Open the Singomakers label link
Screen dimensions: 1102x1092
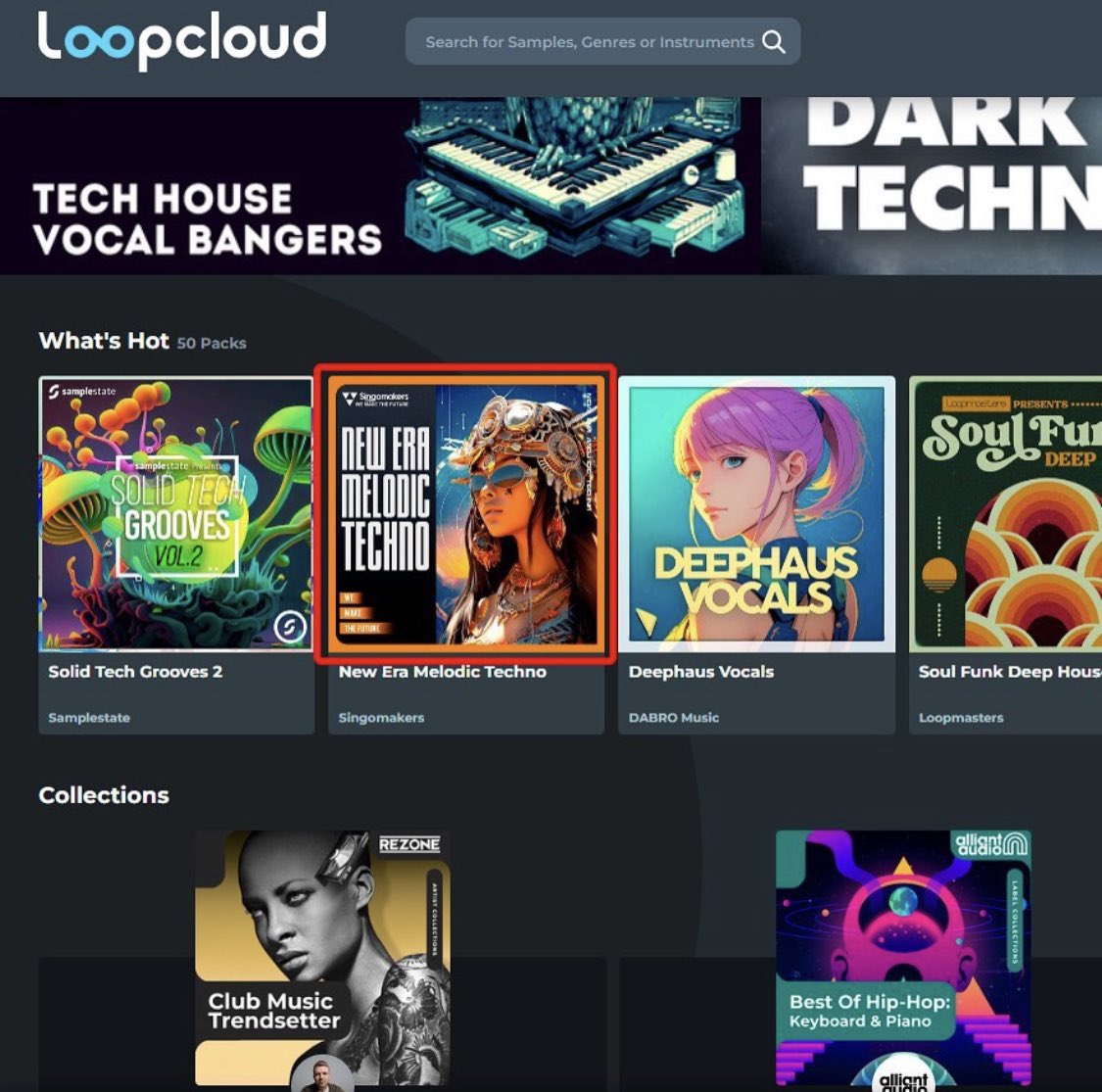tap(381, 718)
